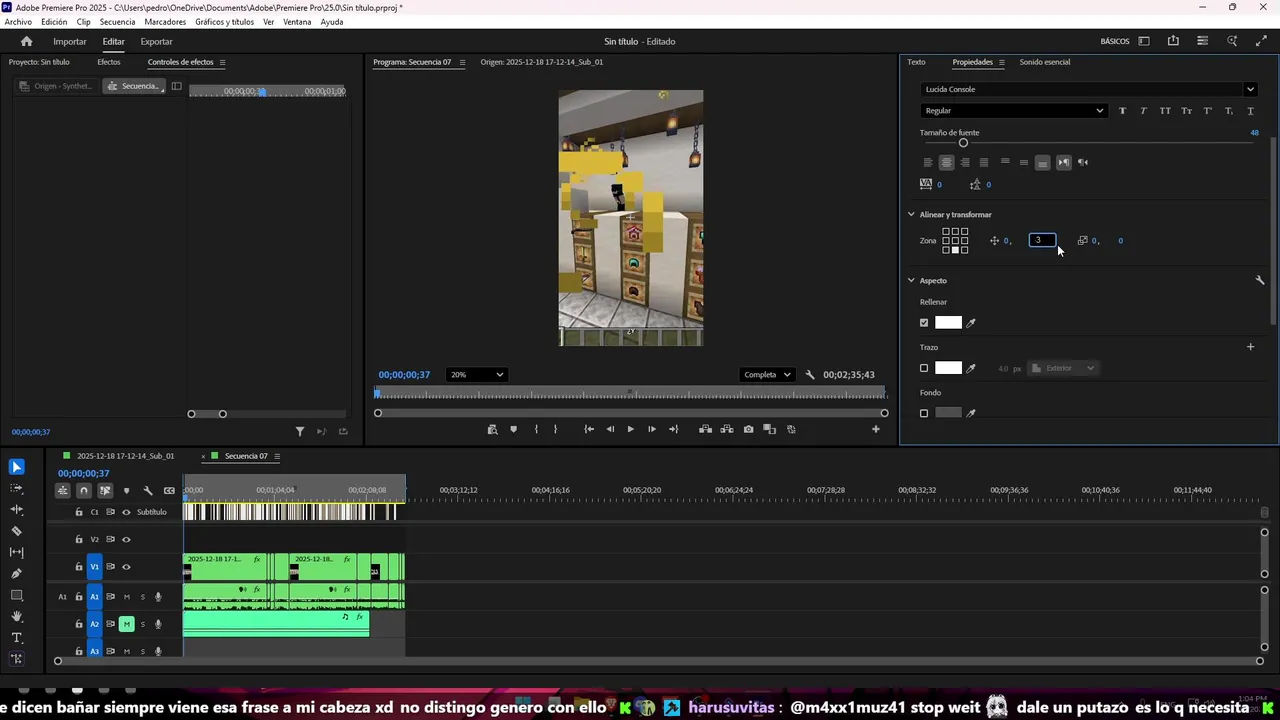Add another stroke with plus icon
Viewport: 1280px width, 720px height.
[x=1250, y=347]
